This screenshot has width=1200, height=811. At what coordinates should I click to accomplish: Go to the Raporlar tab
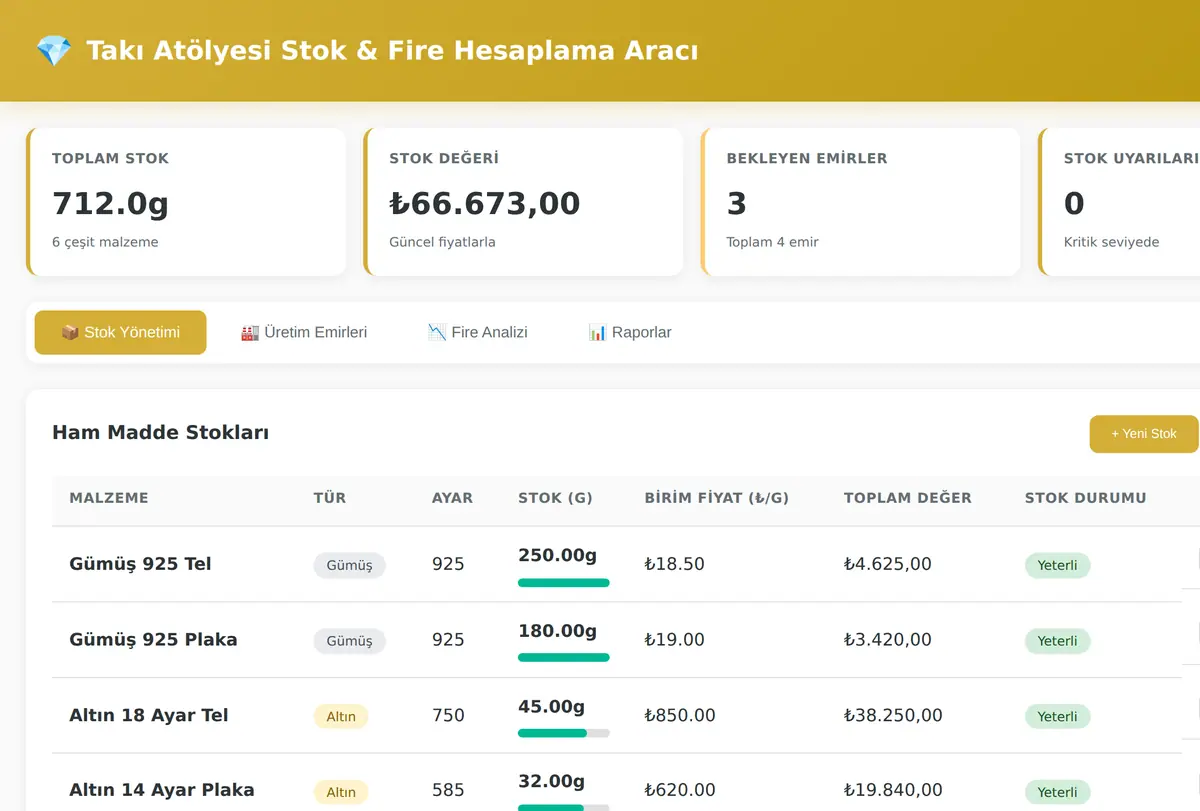(630, 332)
